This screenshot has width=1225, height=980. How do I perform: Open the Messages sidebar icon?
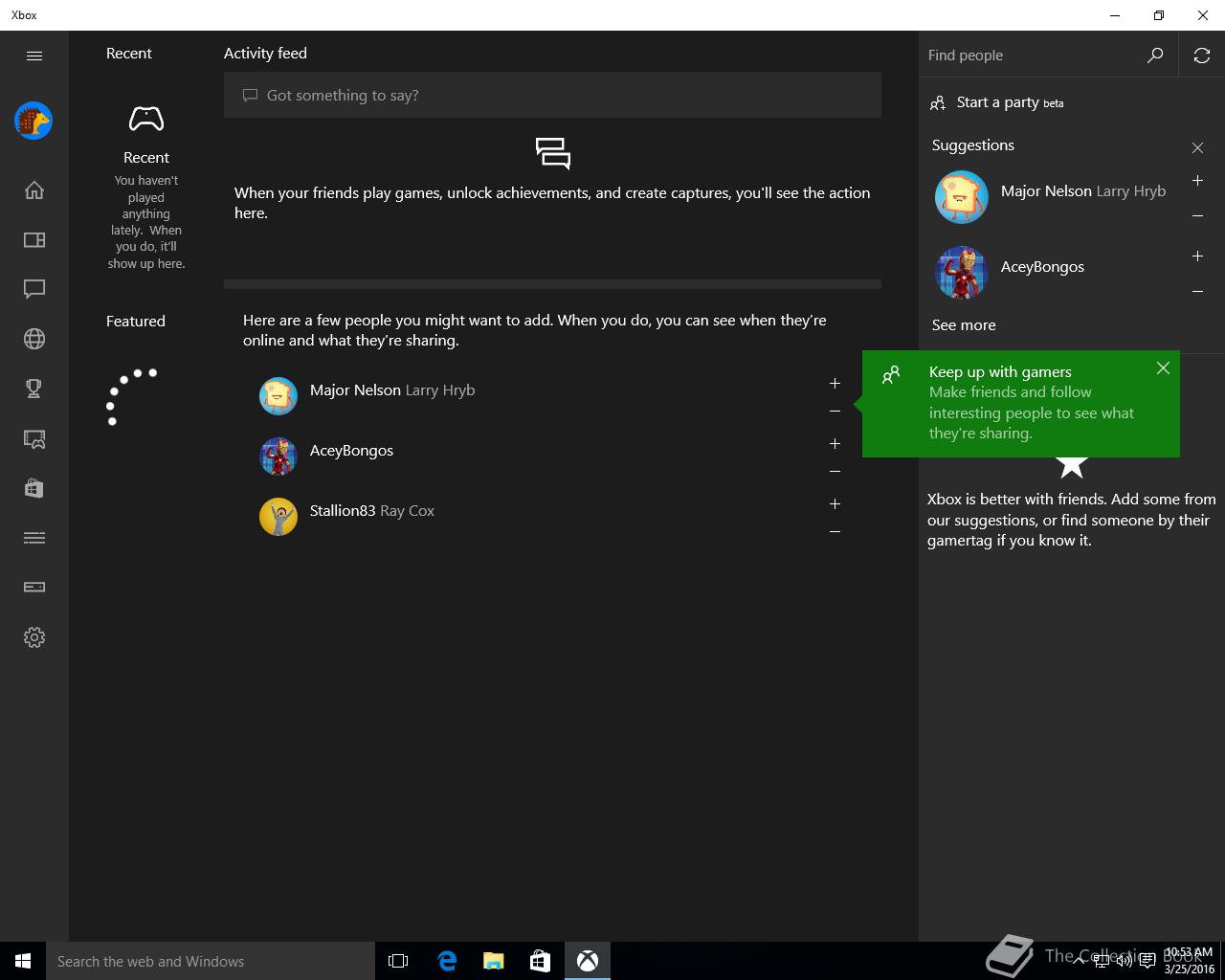(34, 289)
